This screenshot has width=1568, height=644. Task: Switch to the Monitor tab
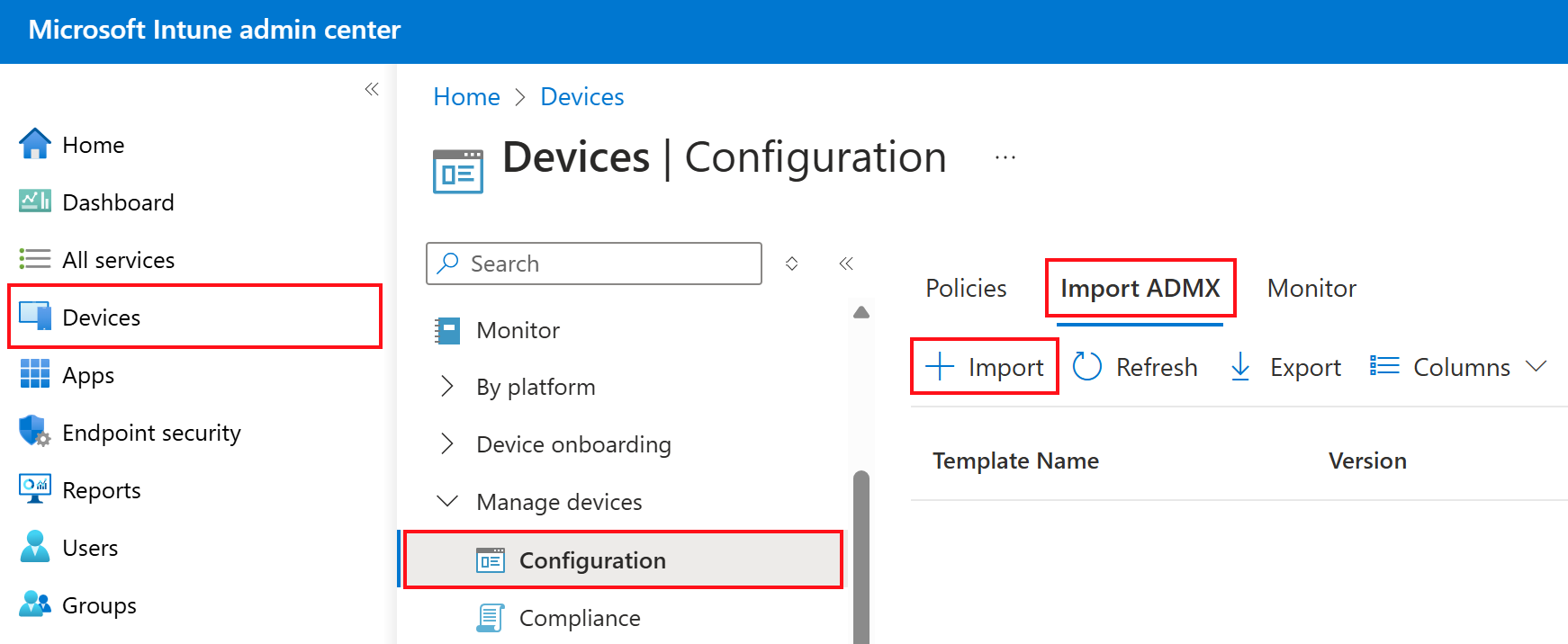tap(1311, 288)
